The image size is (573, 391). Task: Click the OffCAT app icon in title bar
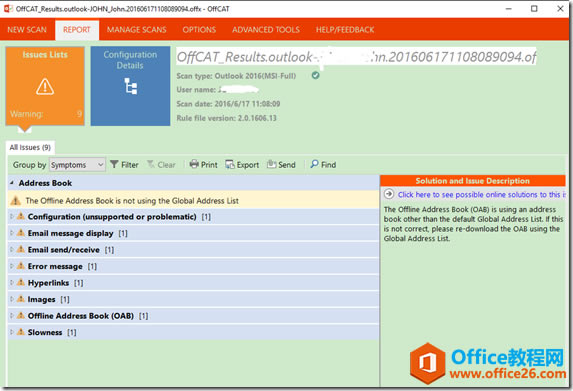[x=8, y=8]
